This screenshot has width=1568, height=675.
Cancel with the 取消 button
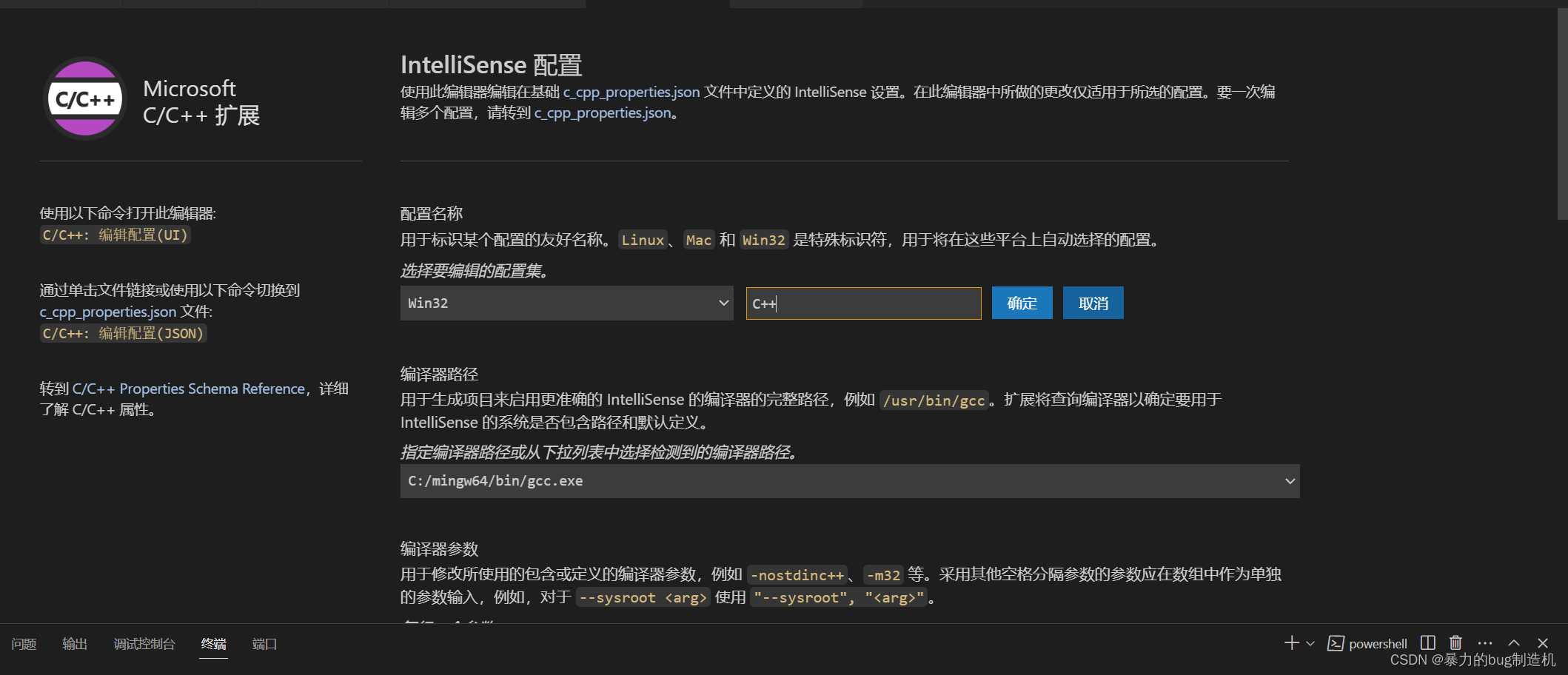(1093, 303)
